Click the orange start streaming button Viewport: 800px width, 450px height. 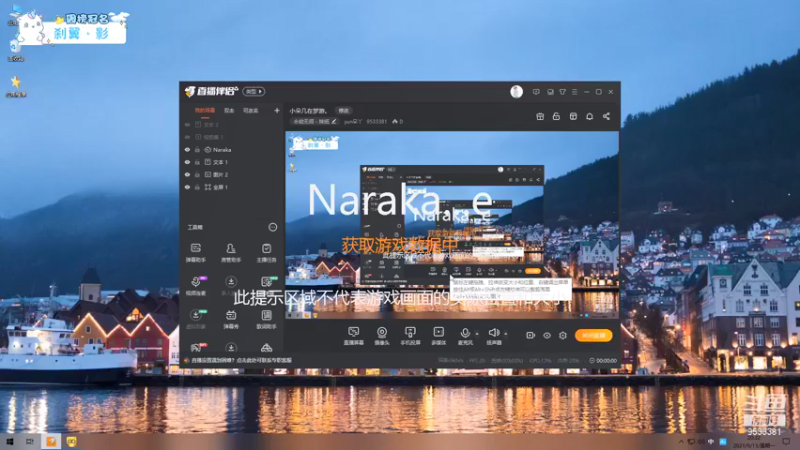(593, 335)
